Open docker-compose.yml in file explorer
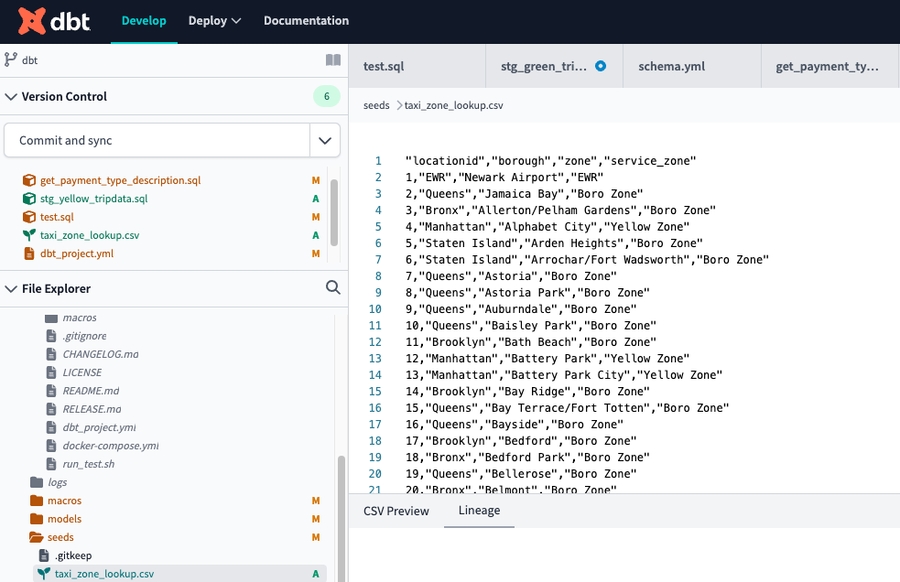Image resolution: width=900 pixels, height=582 pixels. [x=110, y=446]
